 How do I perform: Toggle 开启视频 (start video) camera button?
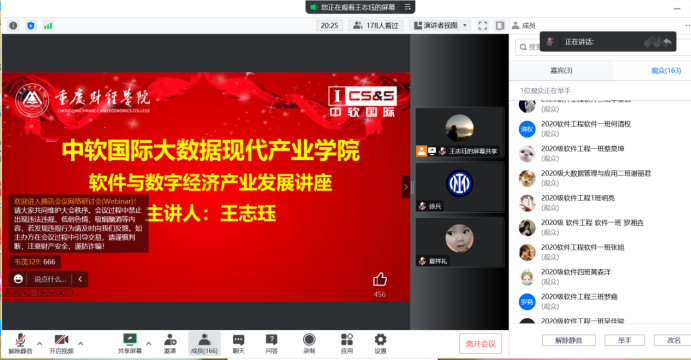pos(61,344)
